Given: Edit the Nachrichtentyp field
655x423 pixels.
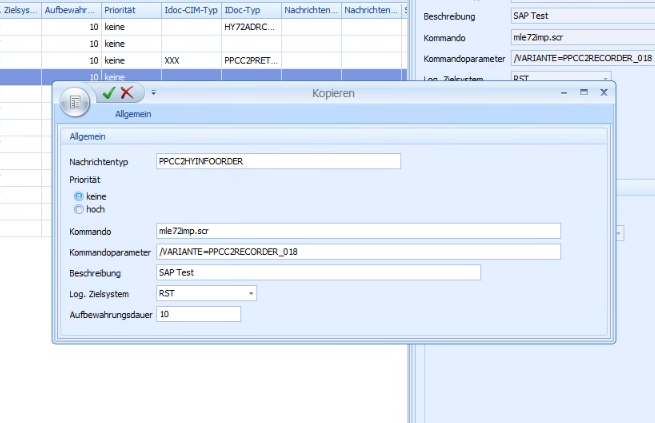Looking at the screenshot, I should pyautogui.click(x=278, y=161).
